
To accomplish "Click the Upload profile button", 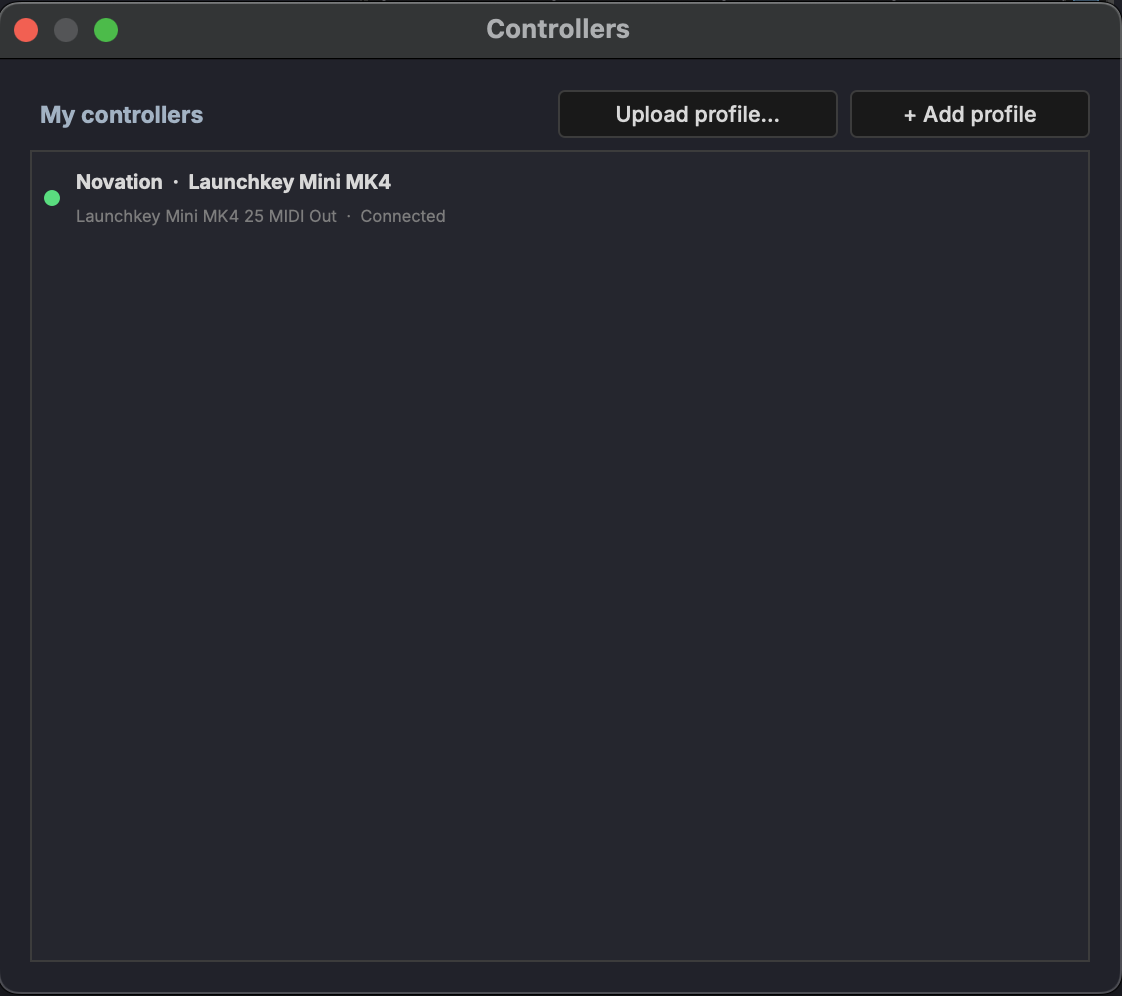I will [x=697, y=114].
